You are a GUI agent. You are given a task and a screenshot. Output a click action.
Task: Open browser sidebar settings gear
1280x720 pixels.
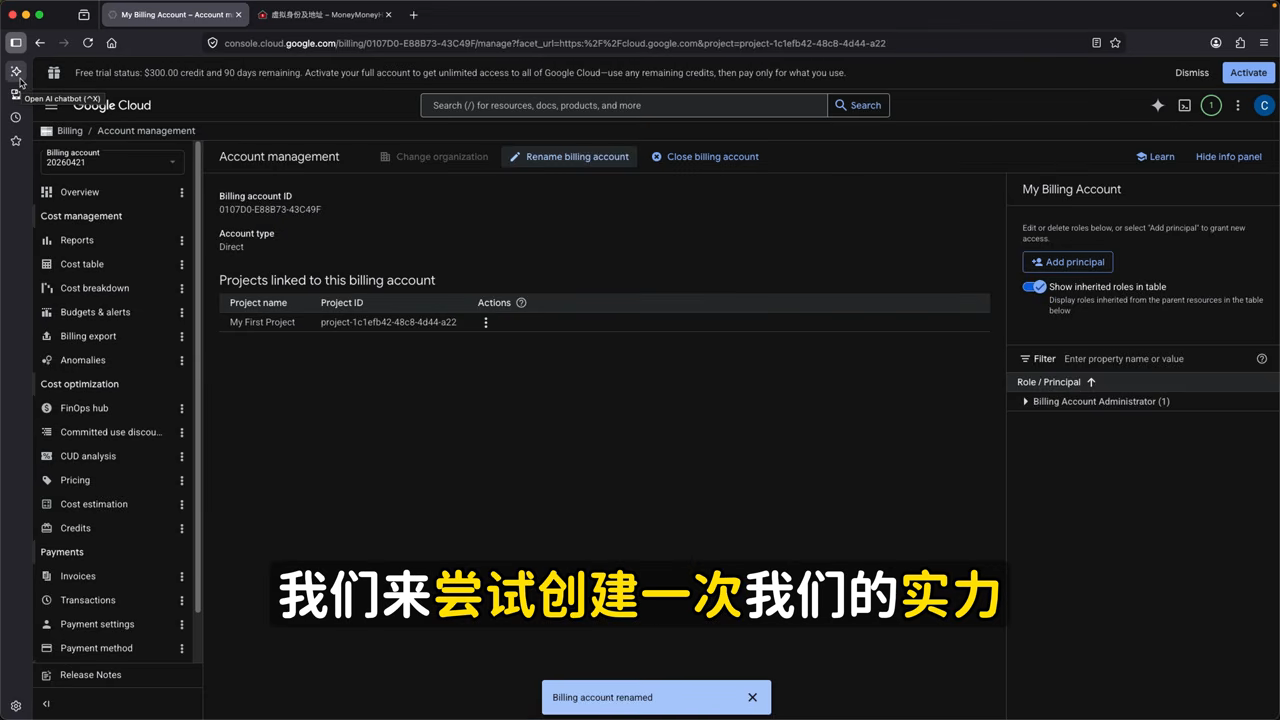pos(16,706)
